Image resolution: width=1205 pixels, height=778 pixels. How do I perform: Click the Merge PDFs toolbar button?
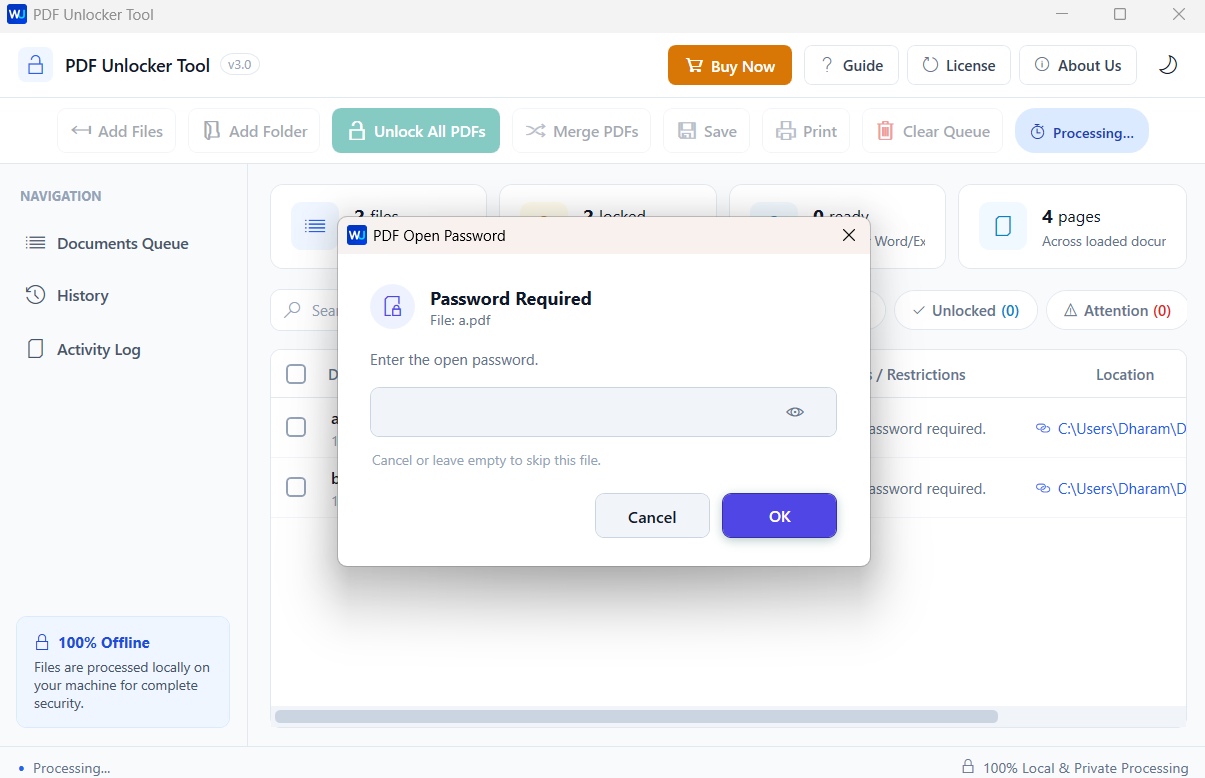pyautogui.click(x=581, y=131)
